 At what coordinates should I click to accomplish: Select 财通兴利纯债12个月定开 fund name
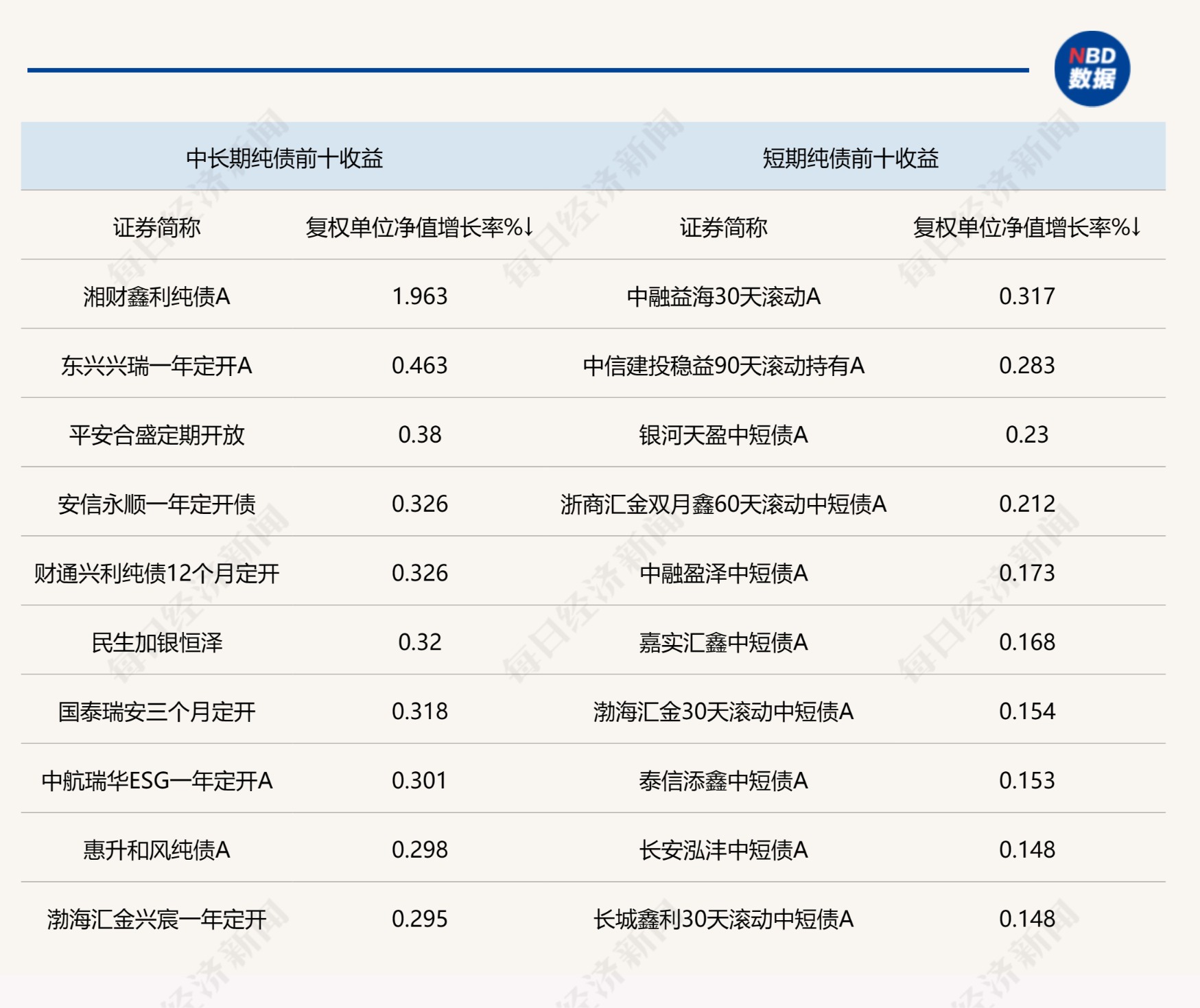click(x=156, y=573)
